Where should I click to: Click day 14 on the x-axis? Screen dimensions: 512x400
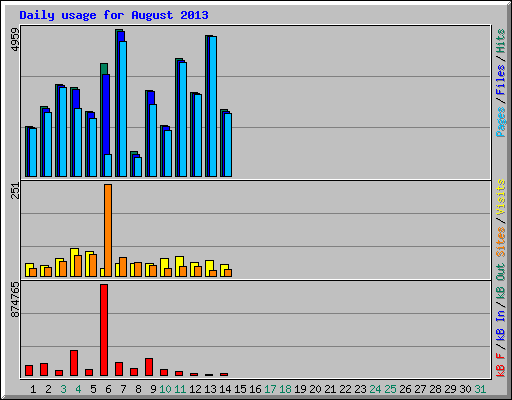(225, 389)
